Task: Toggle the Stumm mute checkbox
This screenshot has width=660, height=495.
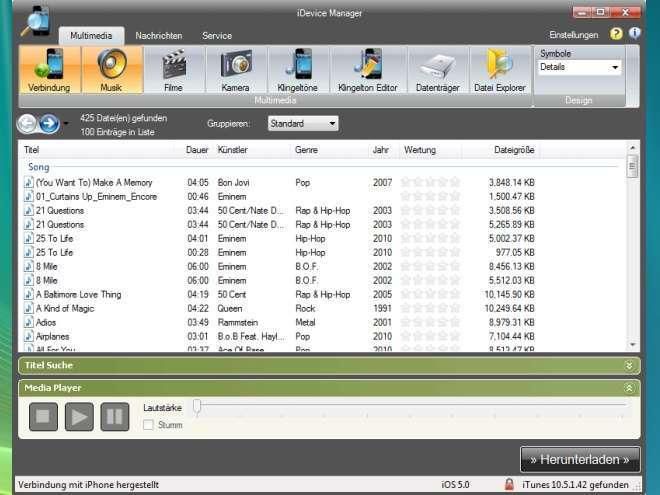Action: pyautogui.click(x=148, y=425)
